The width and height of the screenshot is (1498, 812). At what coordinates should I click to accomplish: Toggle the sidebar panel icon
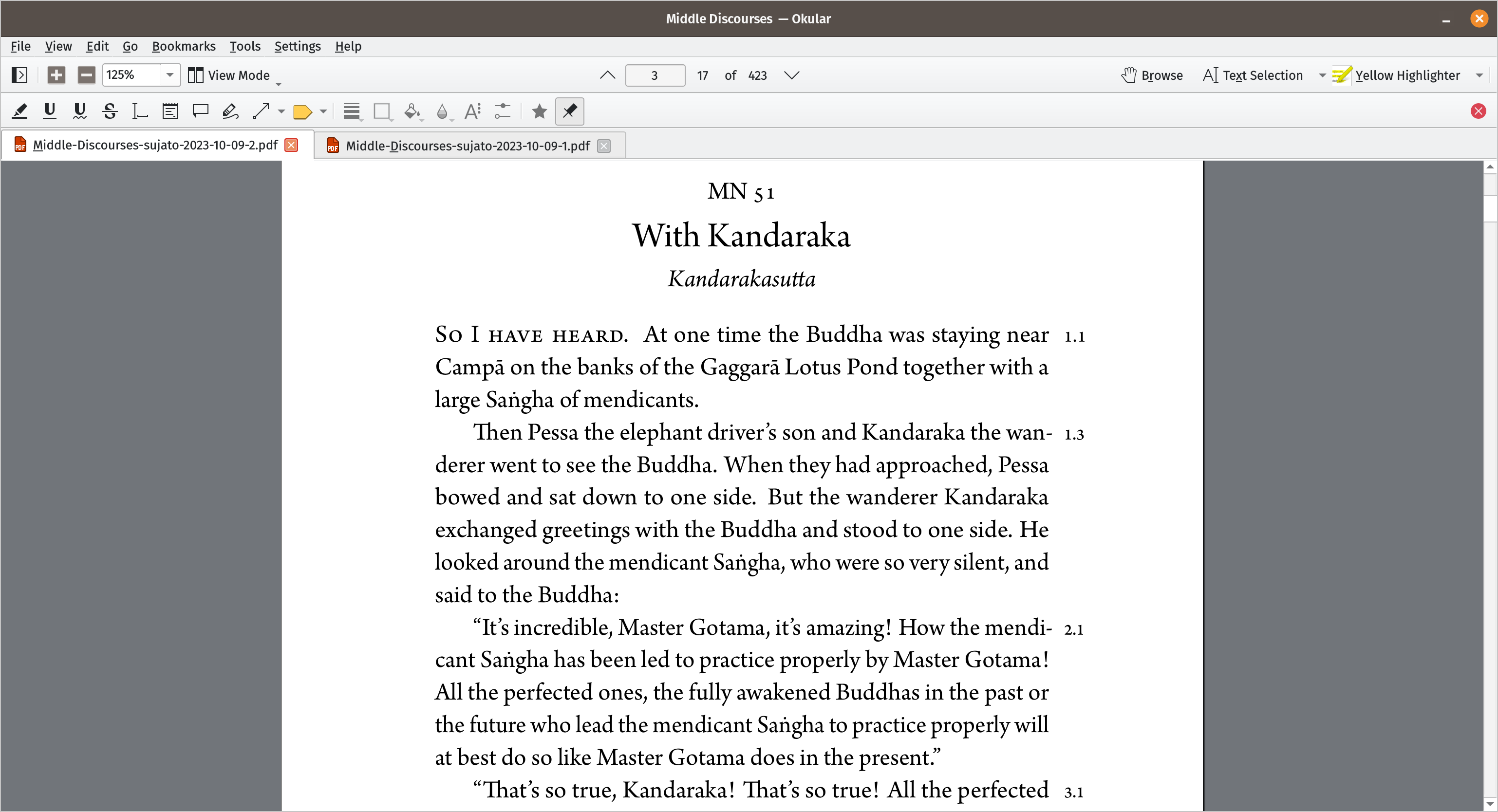(x=19, y=75)
